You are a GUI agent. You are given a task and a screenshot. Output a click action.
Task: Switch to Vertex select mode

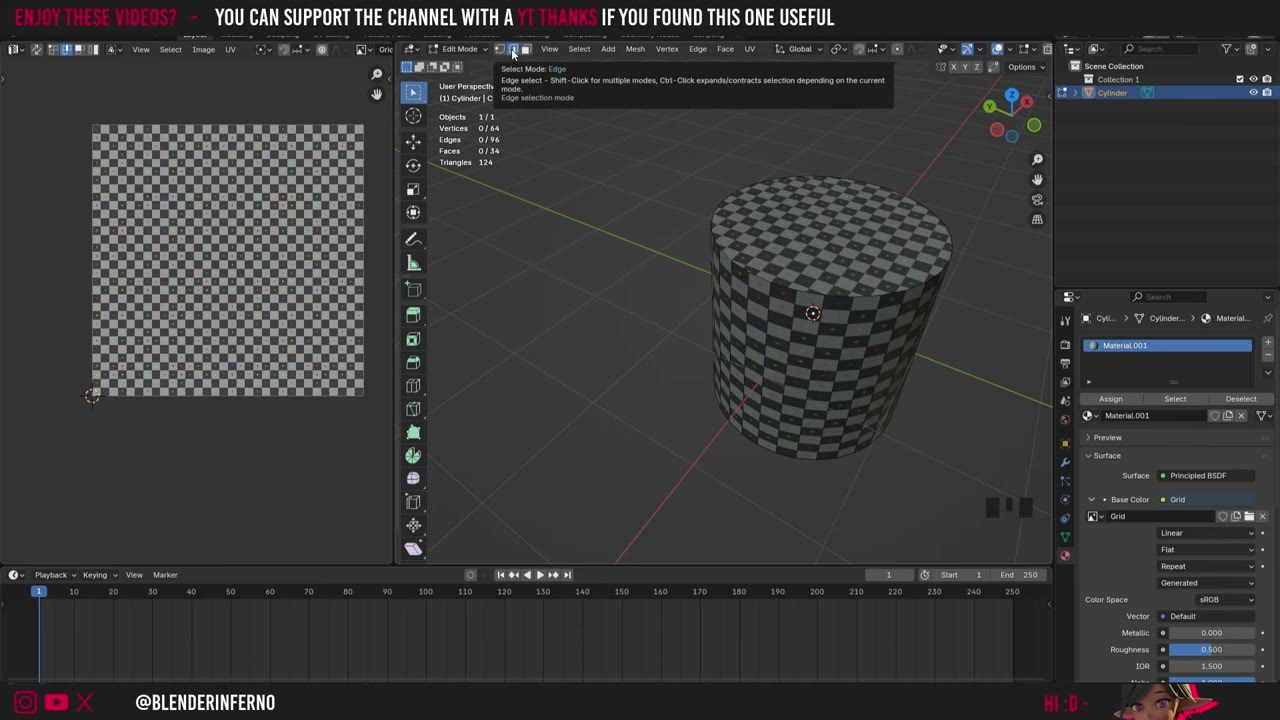499,49
